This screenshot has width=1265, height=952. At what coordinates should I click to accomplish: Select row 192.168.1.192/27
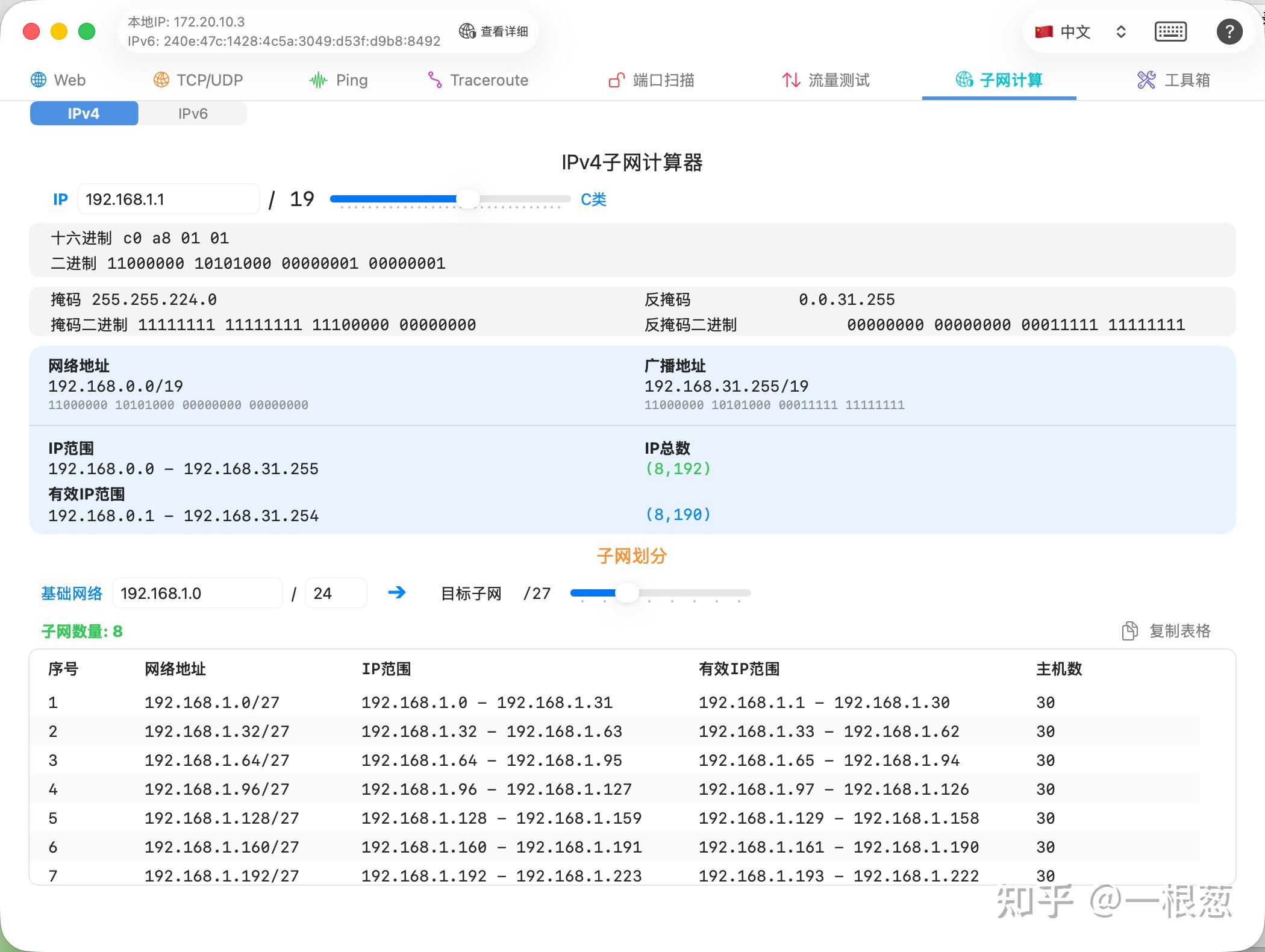click(616, 874)
